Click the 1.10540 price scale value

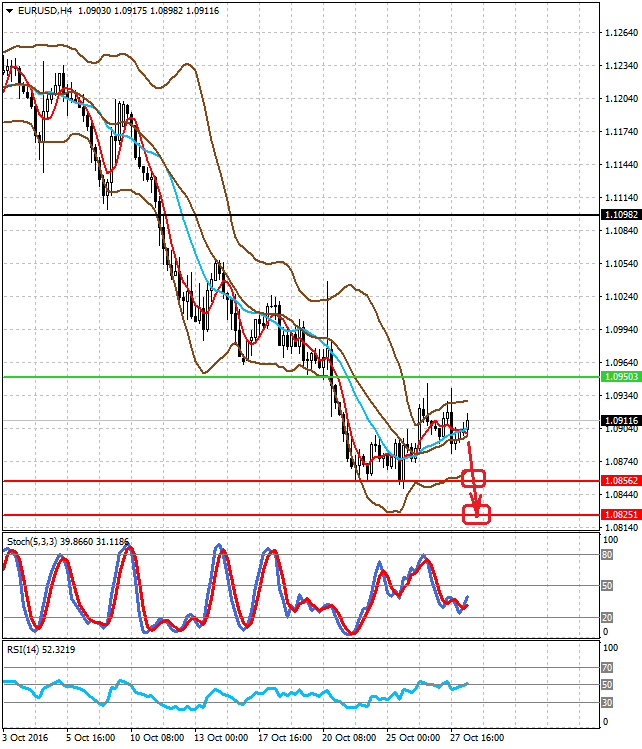click(621, 264)
